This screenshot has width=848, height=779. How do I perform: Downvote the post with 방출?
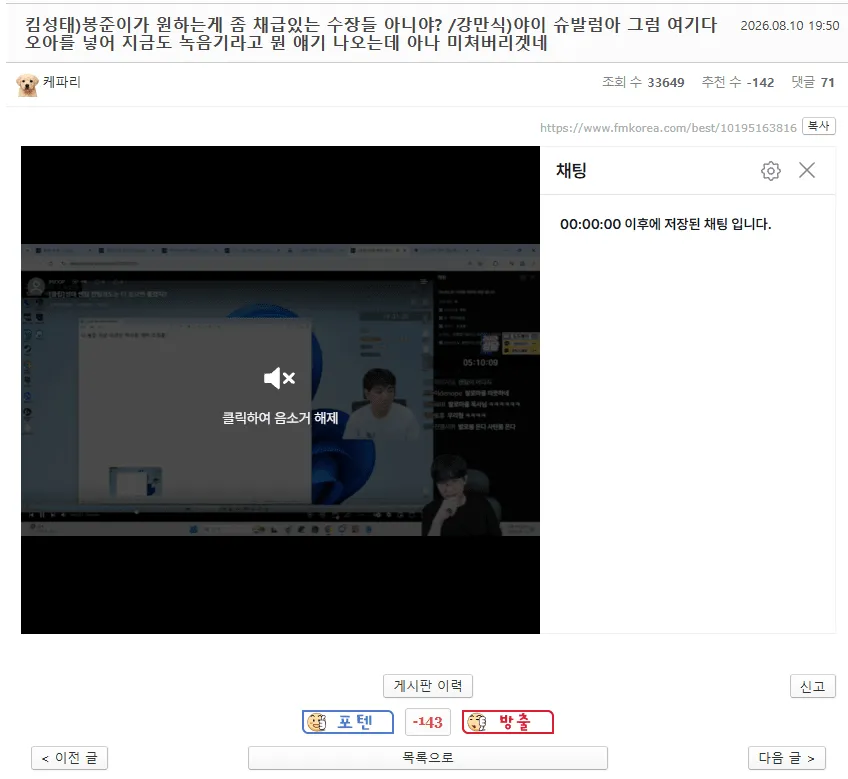508,722
